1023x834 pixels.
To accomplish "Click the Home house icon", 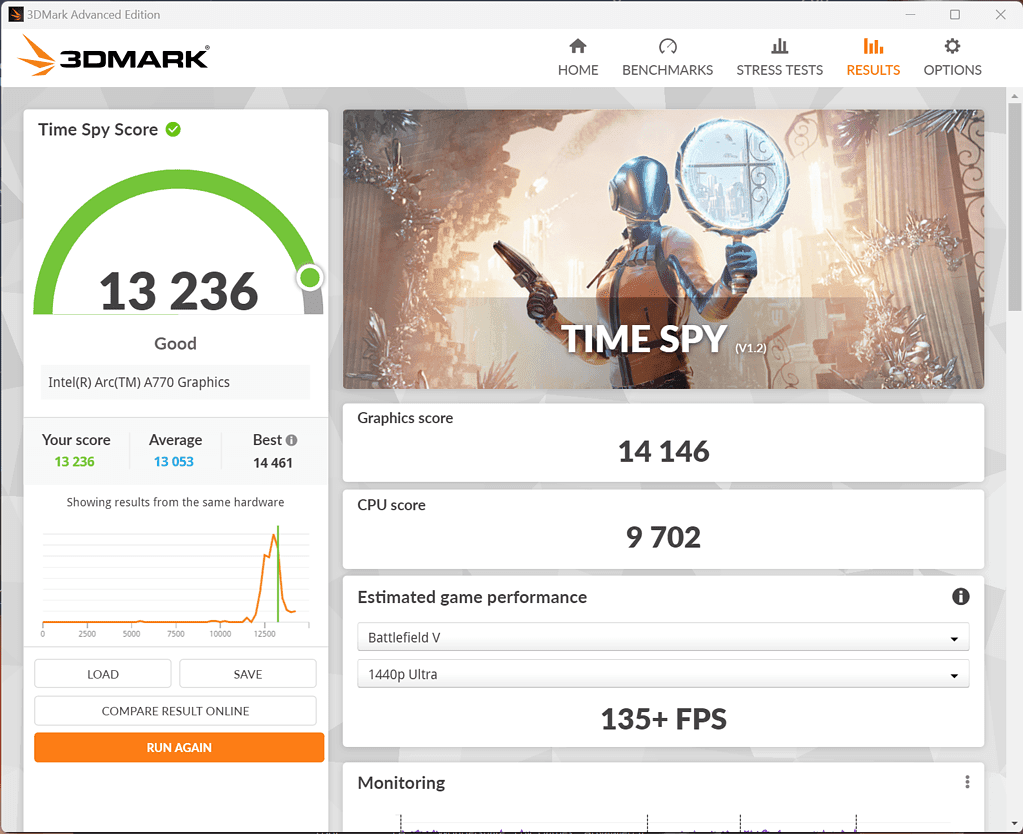I will (578, 46).
